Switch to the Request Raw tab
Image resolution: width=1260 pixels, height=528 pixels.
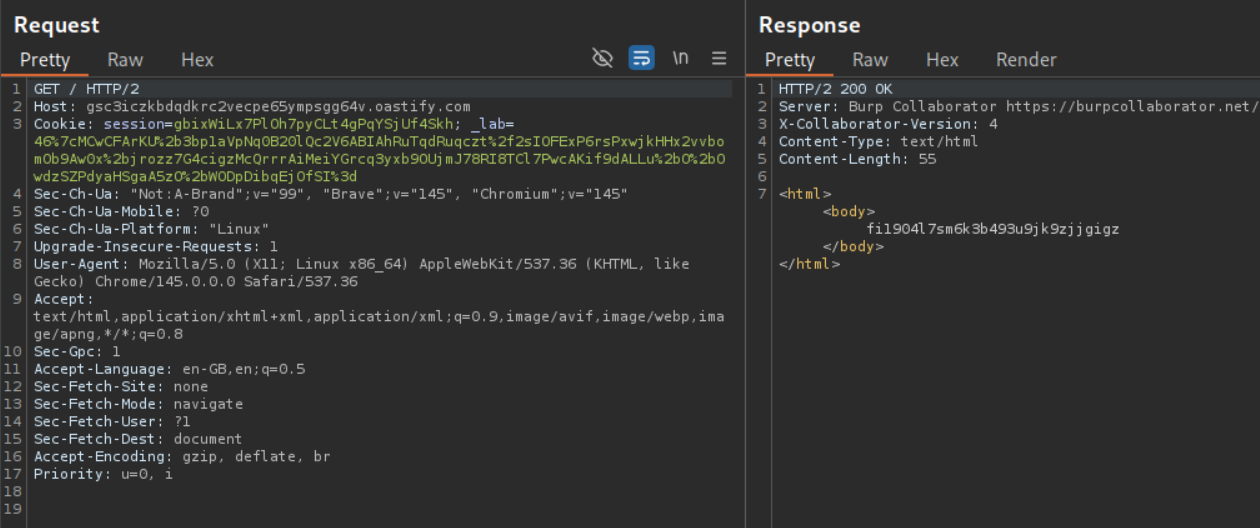[125, 60]
